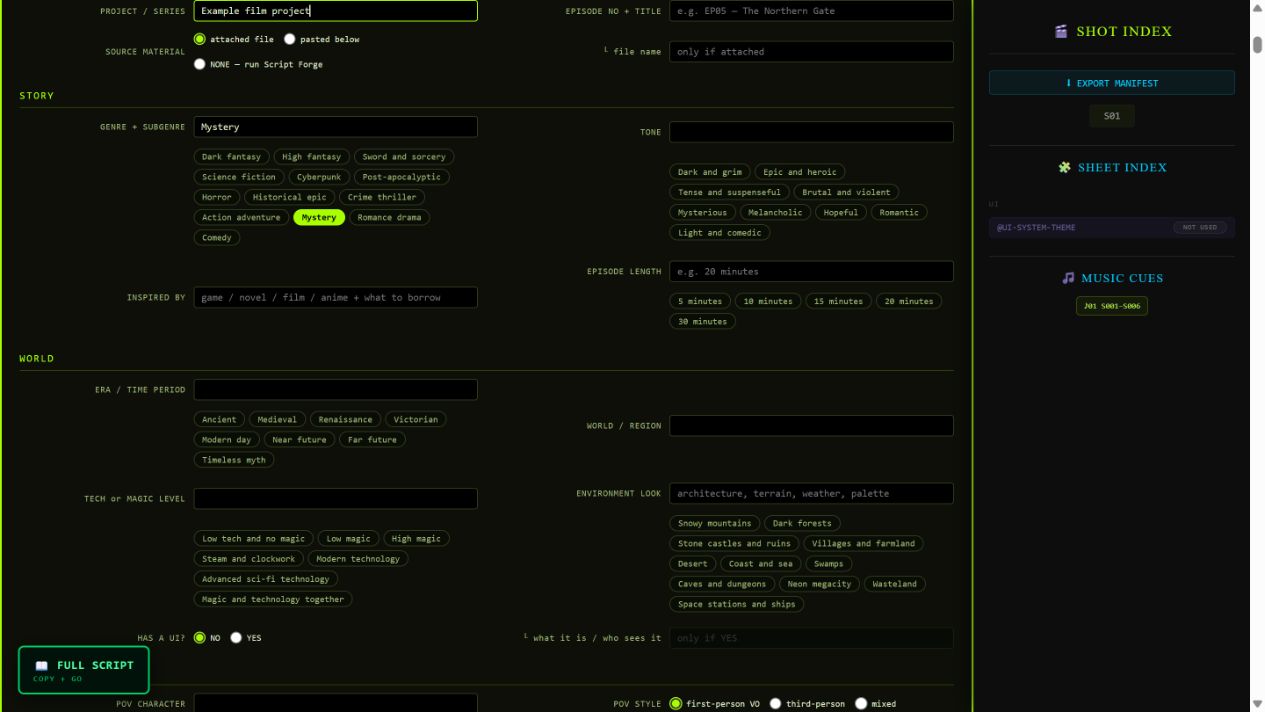Click Export Manifest button
This screenshot has height=712, width=1265.
point(1111,83)
